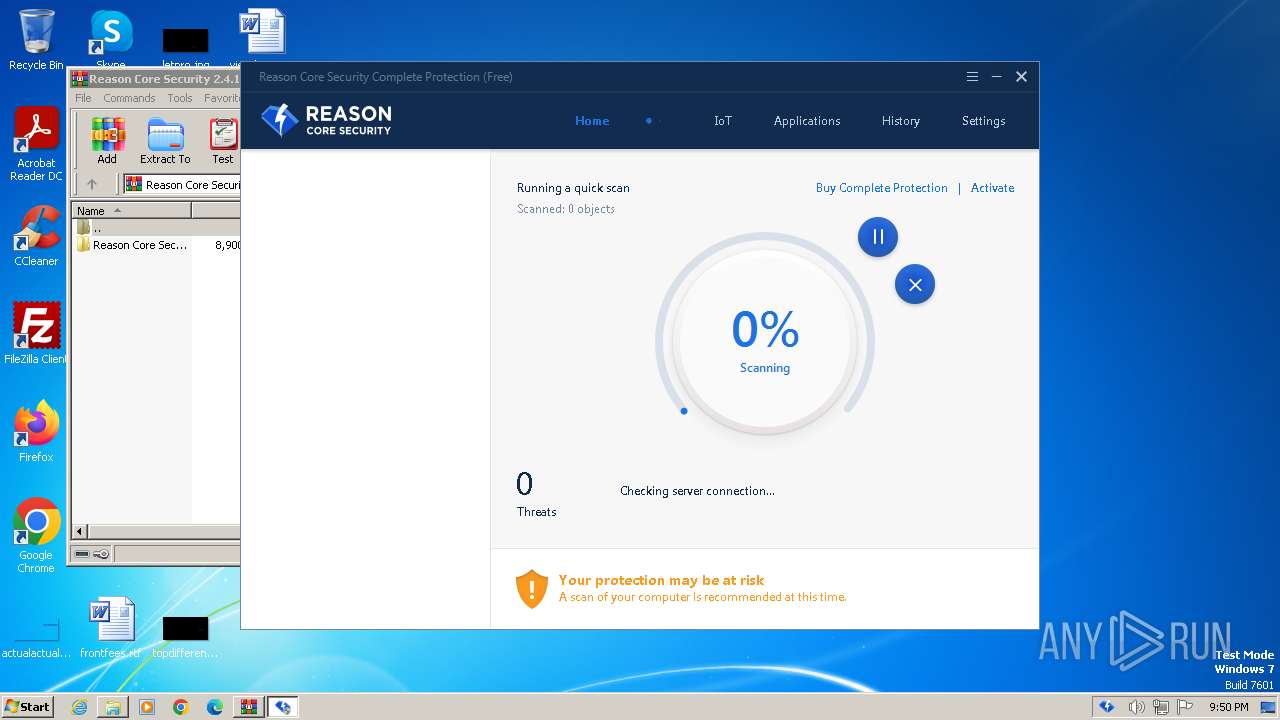
Task: Open the IoT tab
Action: pos(723,121)
